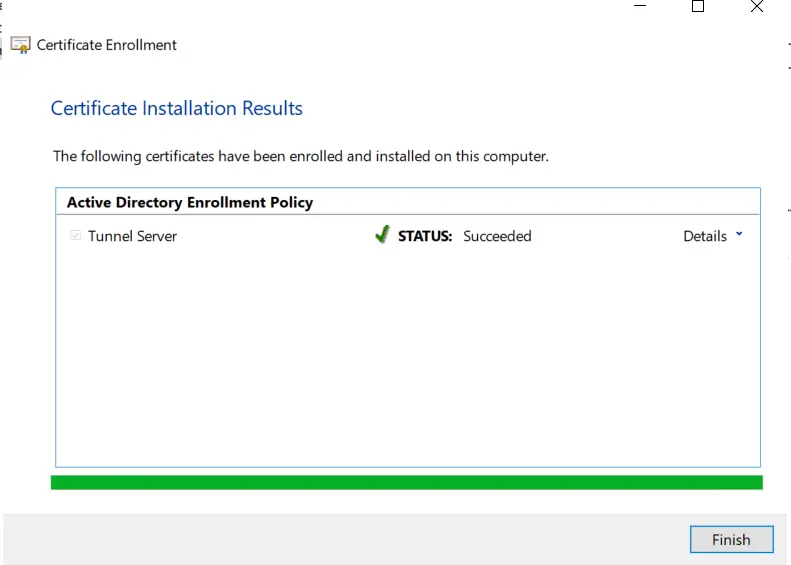Screen dimensions: 791x565
Task: Click the Certificate Installation Results heading
Action: coord(177,108)
